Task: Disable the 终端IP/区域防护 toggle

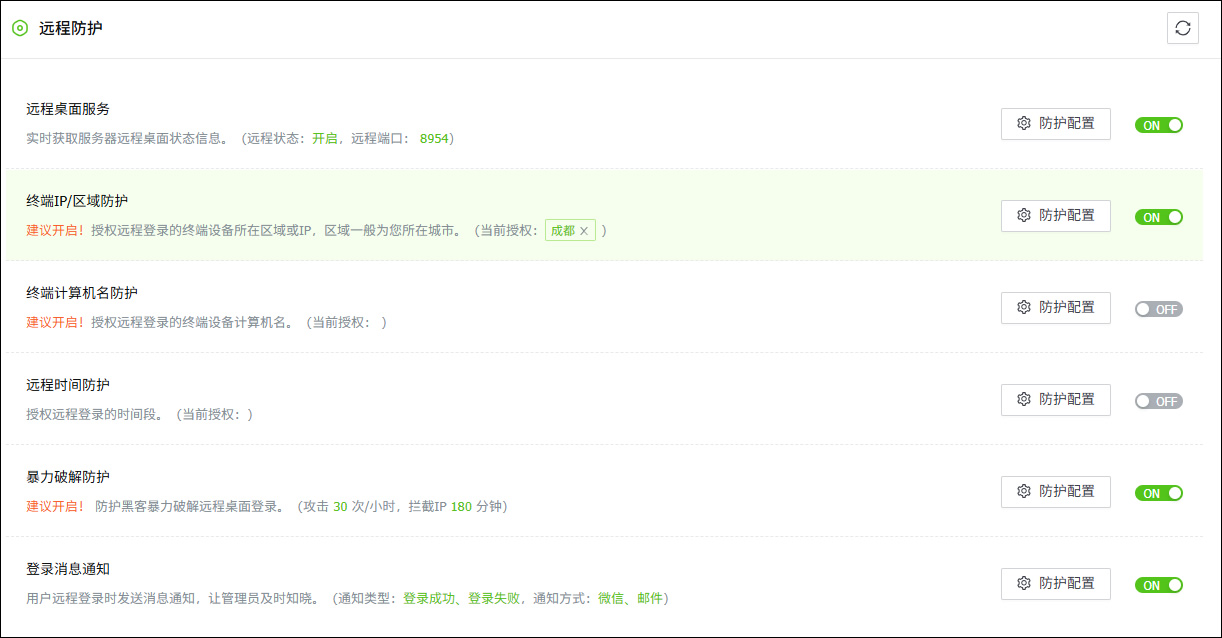Action: pos(1158,216)
